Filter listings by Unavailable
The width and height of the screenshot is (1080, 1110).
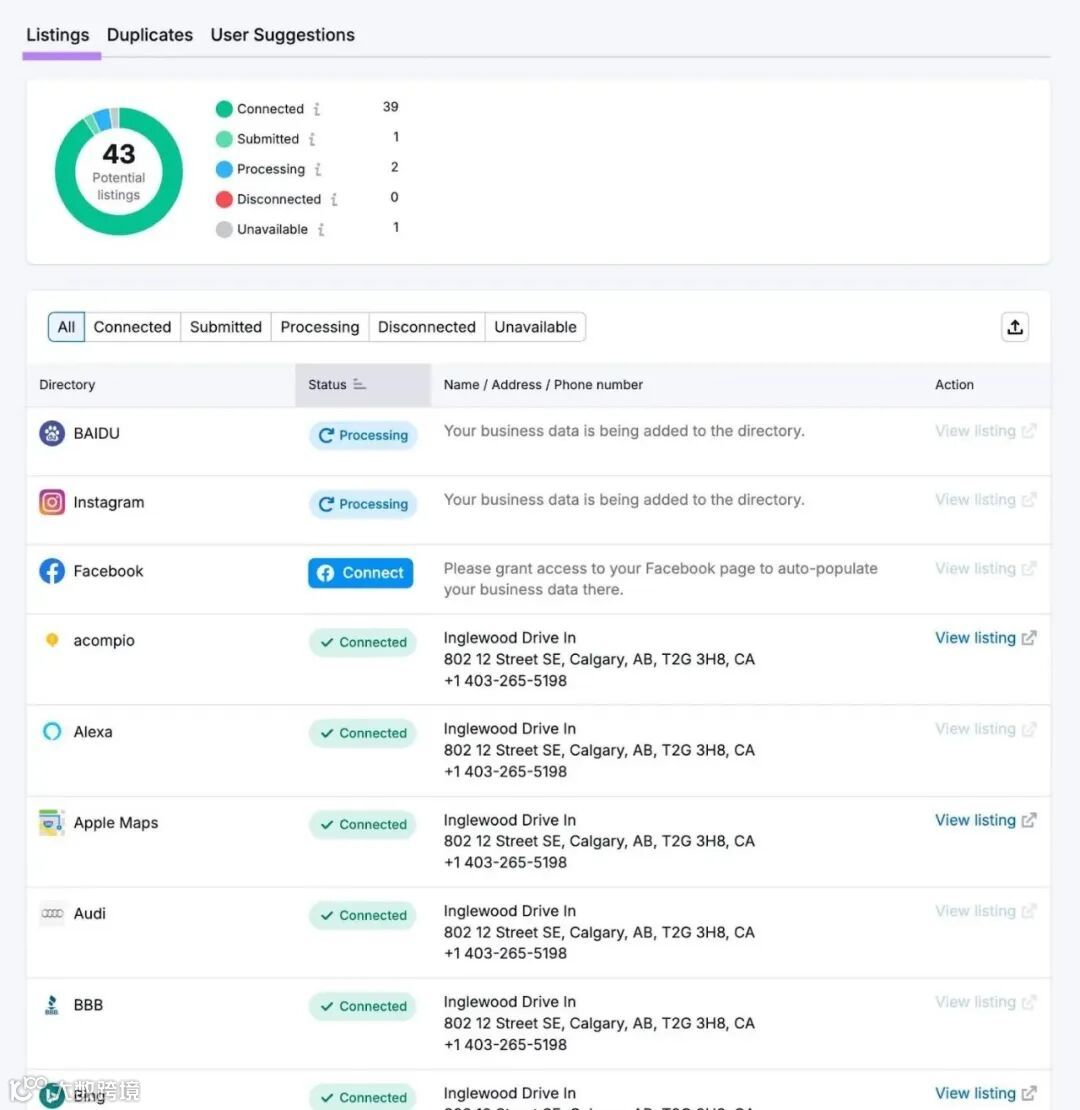coord(535,327)
